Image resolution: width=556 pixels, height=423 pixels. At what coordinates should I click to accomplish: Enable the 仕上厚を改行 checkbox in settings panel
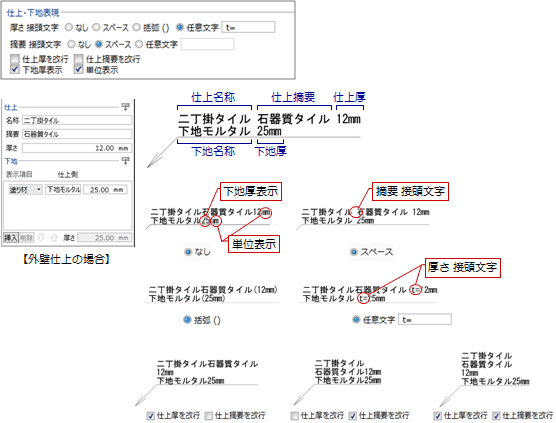point(15,59)
